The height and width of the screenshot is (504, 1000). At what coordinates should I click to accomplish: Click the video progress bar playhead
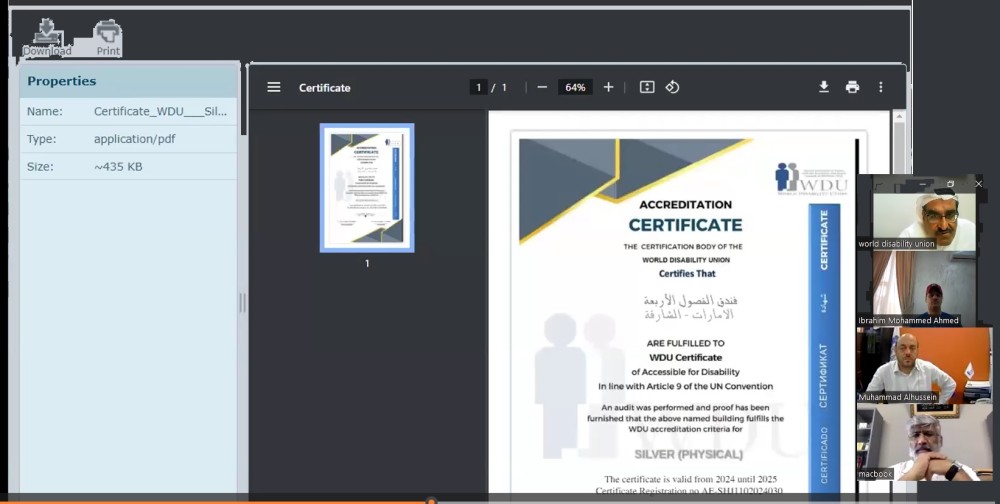tap(431, 501)
